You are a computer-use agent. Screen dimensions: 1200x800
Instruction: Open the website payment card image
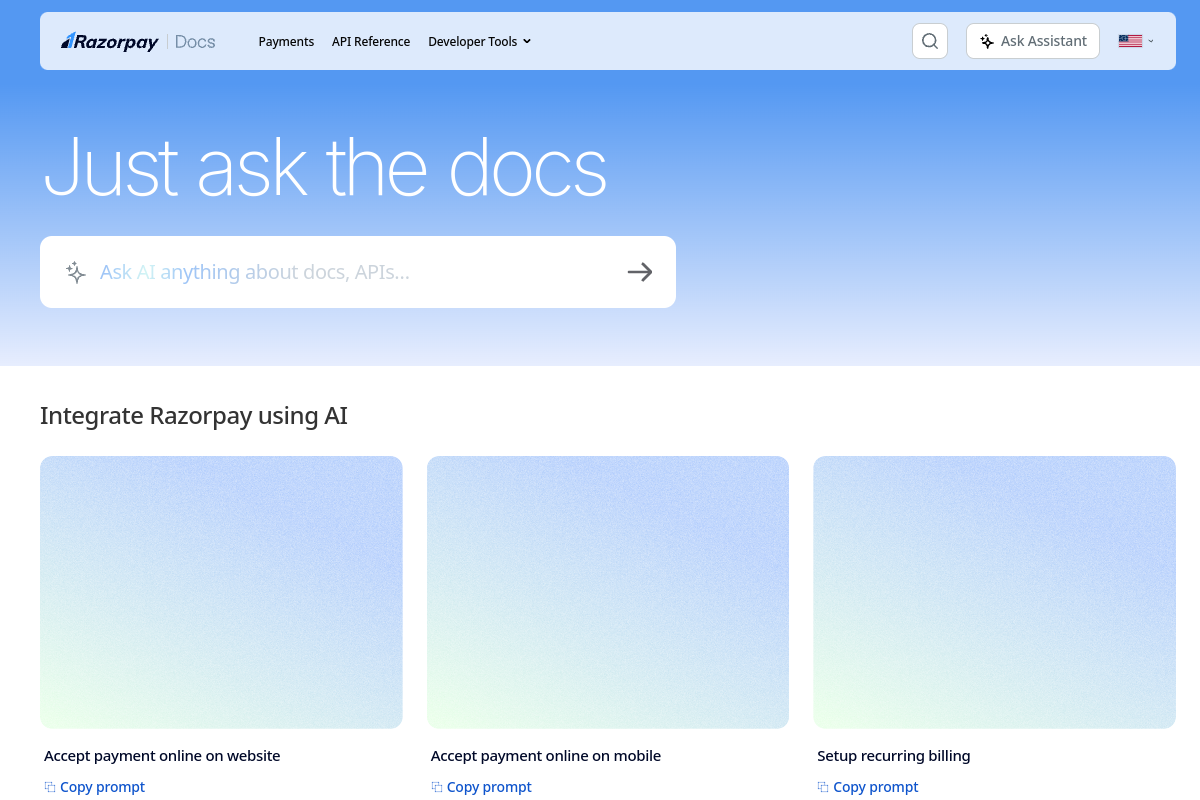click(x=221, y=592)
